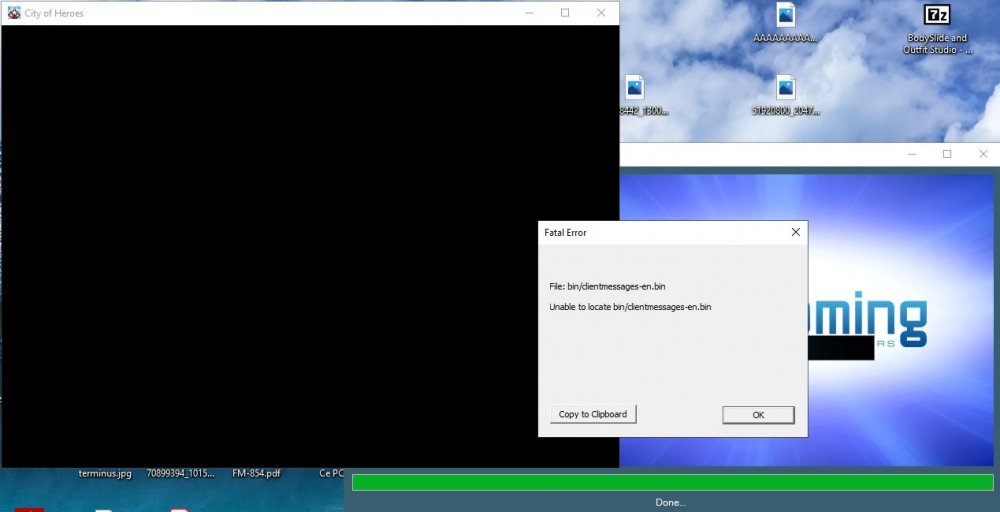The width and height of the screenshot is (1000, 512).
Task: Click the green download progress bar
Action: click(x=672, y=482)
